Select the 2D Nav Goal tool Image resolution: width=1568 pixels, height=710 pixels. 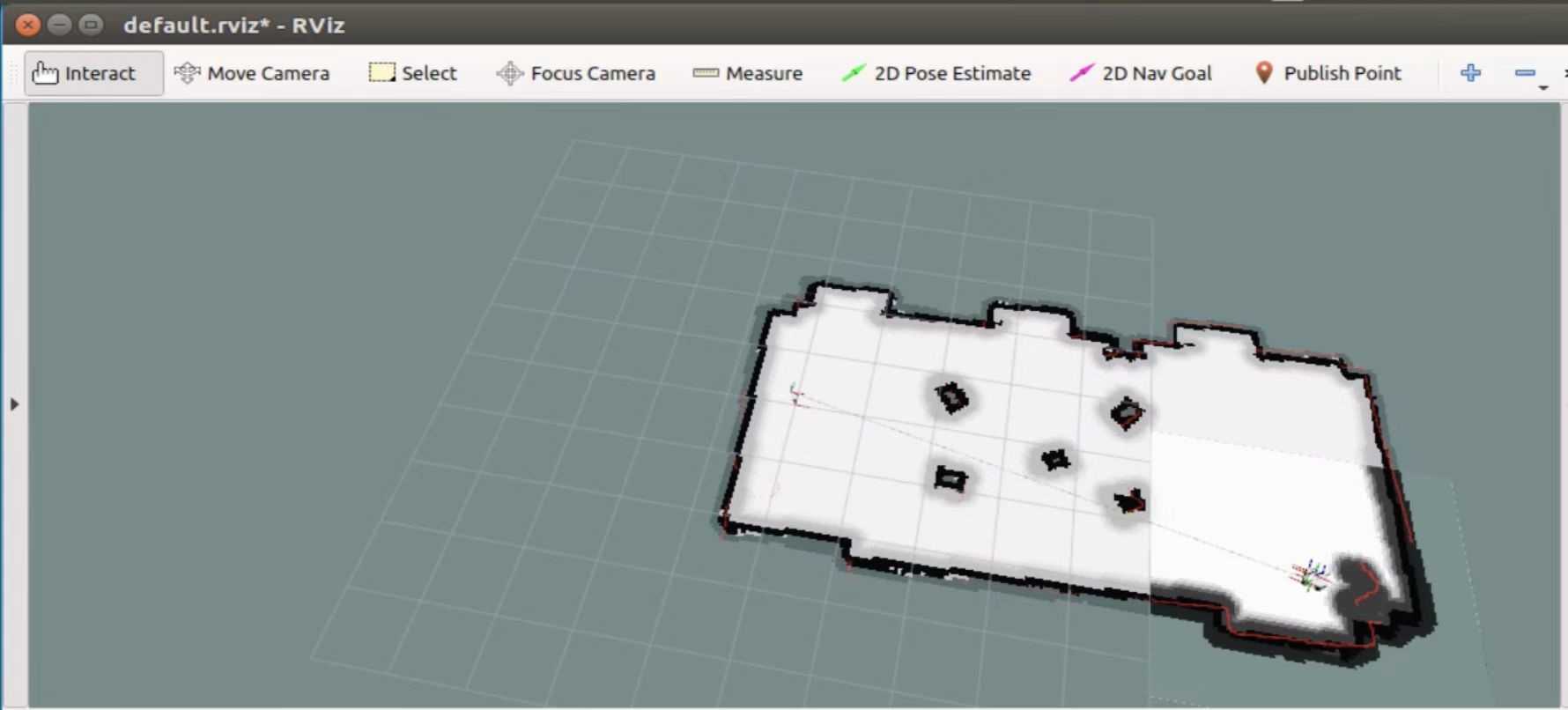coord(1141,73)
